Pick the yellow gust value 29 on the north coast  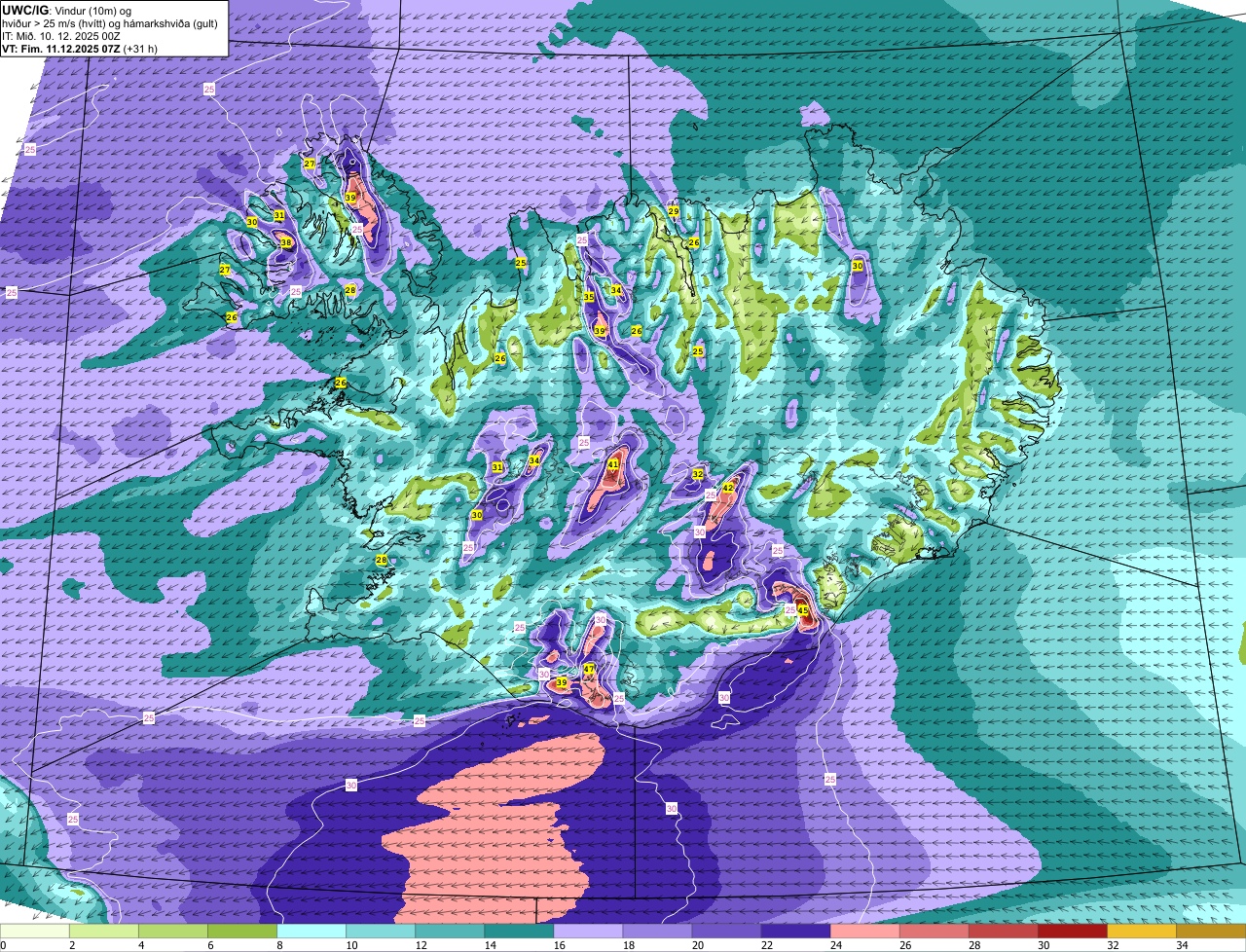click(673, 211)
